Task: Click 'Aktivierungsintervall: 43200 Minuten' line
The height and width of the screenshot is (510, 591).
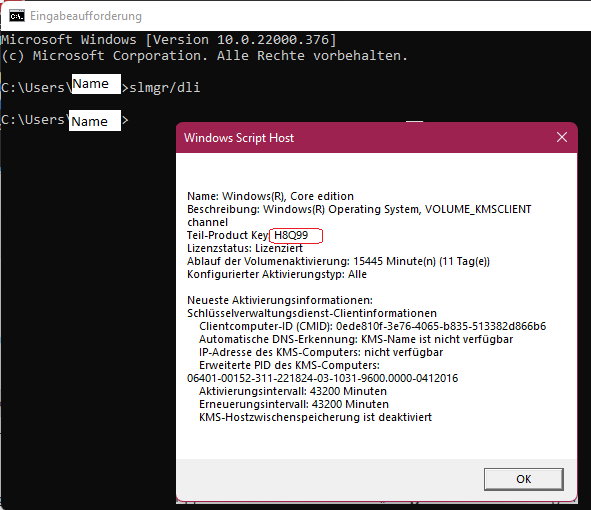Action: 293,391
